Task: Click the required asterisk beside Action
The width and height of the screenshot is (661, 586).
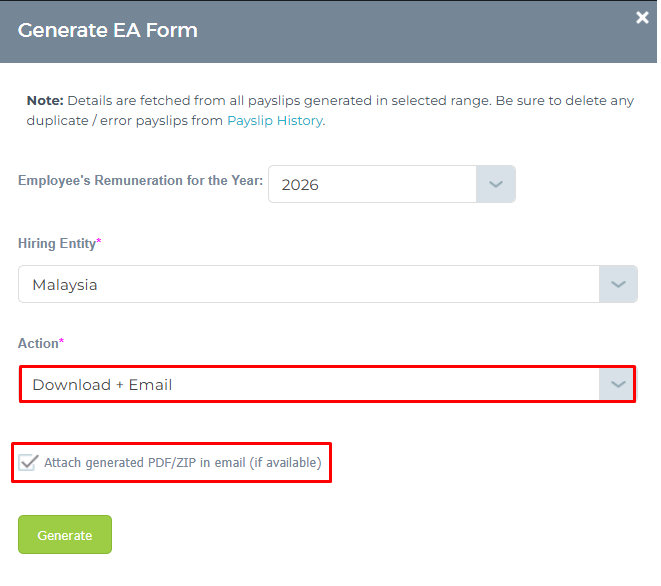Action: coord(61,341)
